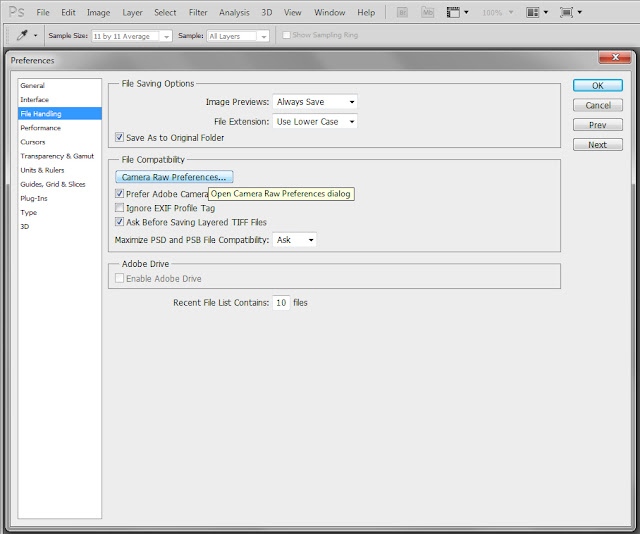The image size is (640, 534).
Task: Open the Analysis menu
Action: point(234,13)
